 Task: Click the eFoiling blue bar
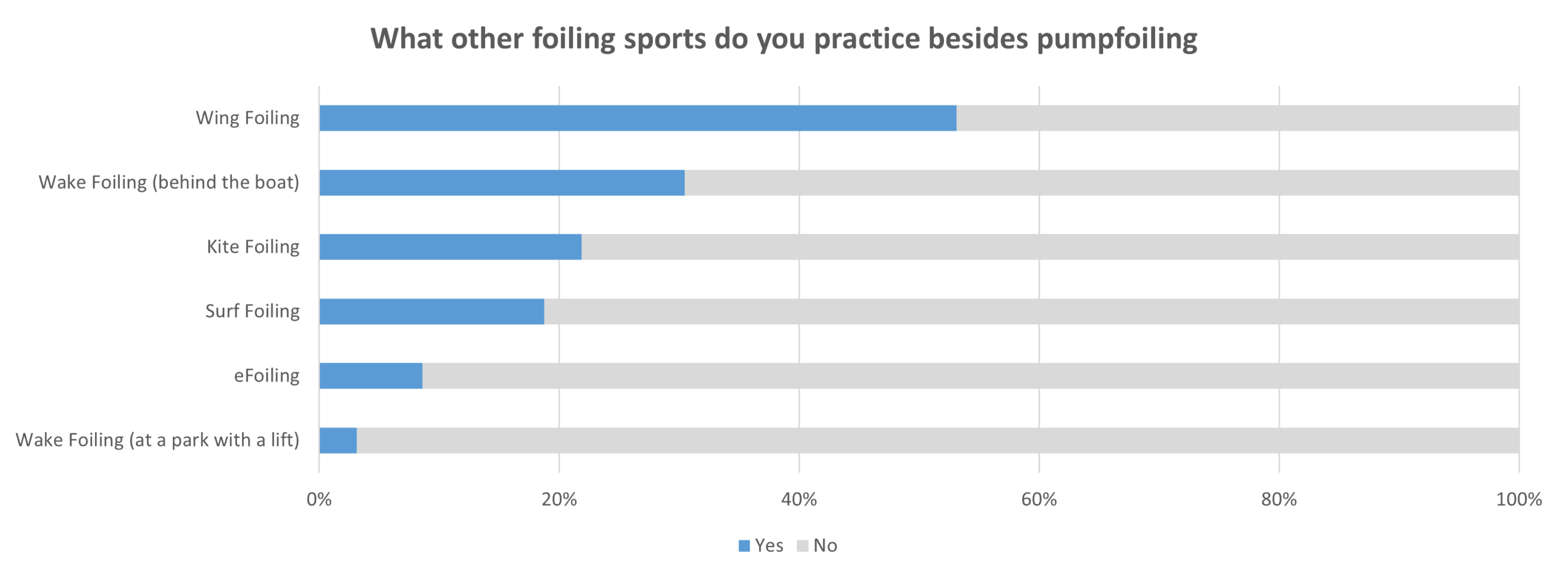point(371,376)
